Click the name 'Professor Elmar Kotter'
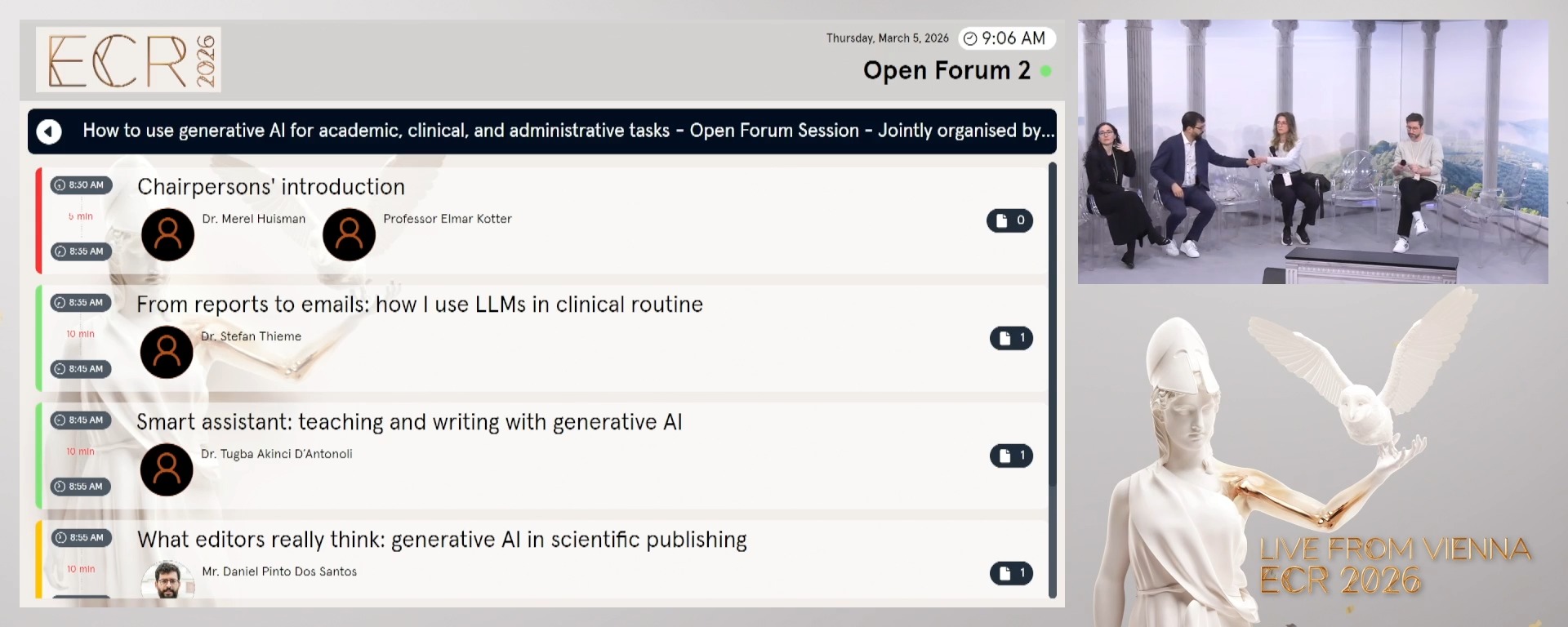The width and height of the screenshot is (1568, 627). 448,219
